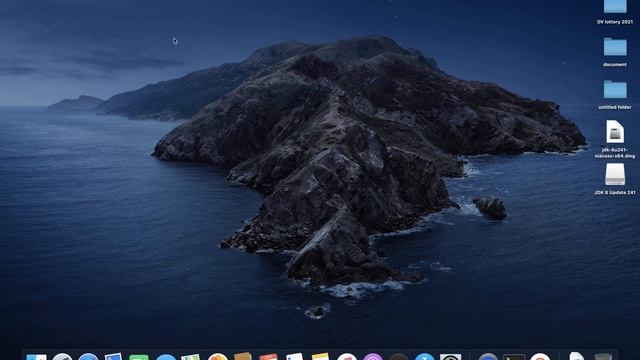Select the untitled folder icon
This screenshot has height=360, width=640.
click(x=615, y=89)
